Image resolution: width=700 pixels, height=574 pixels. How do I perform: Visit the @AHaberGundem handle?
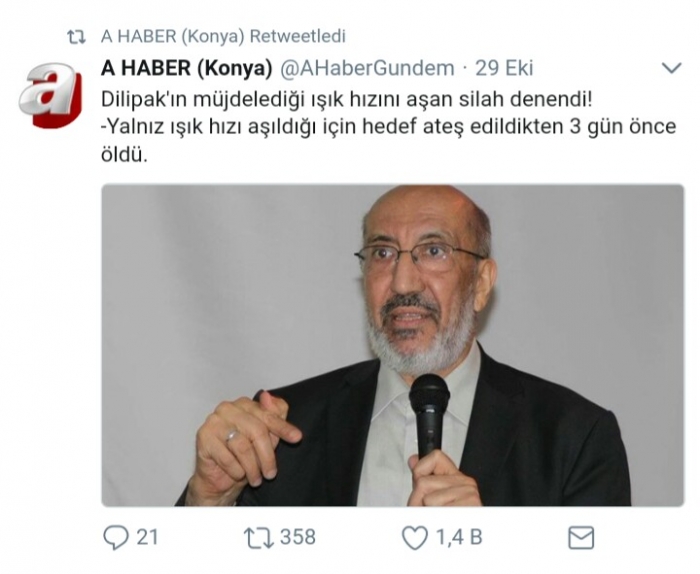pos(367,68)
